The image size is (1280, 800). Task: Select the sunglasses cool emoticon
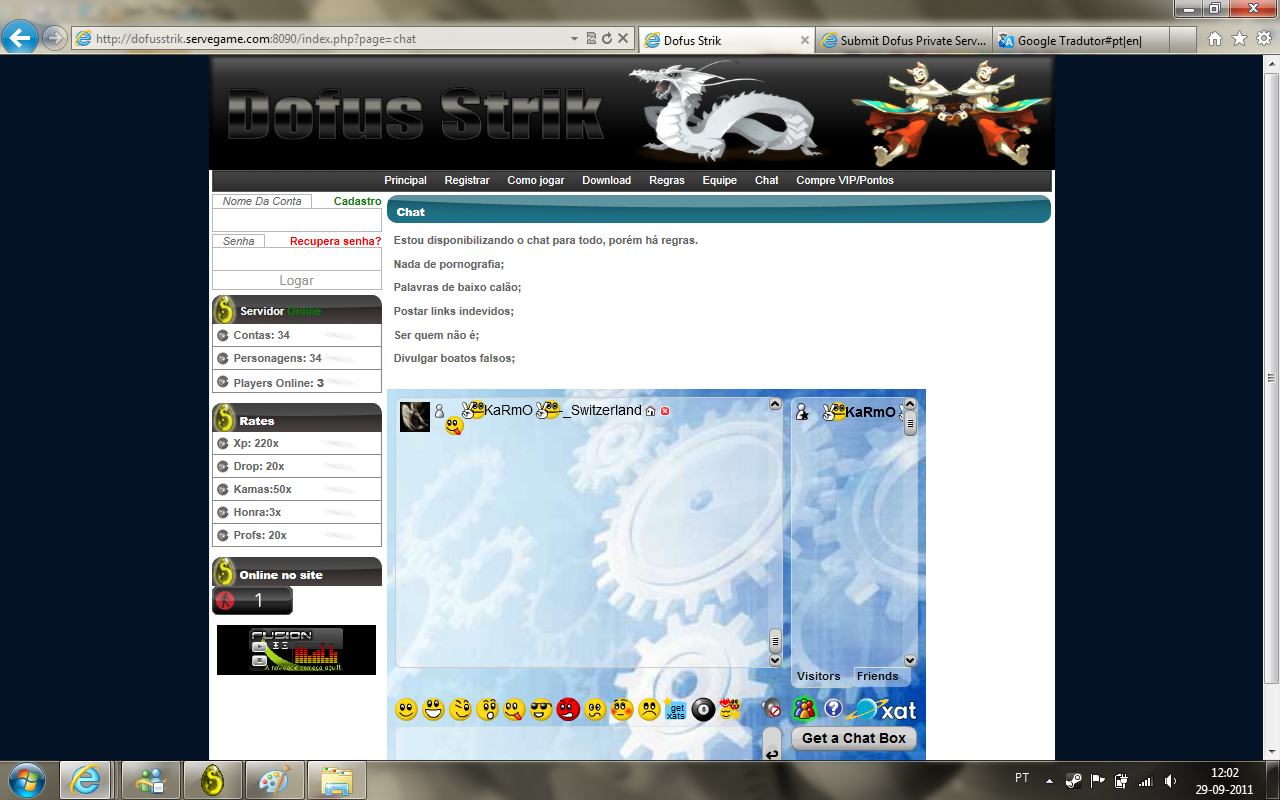click(x=541, y=710)
